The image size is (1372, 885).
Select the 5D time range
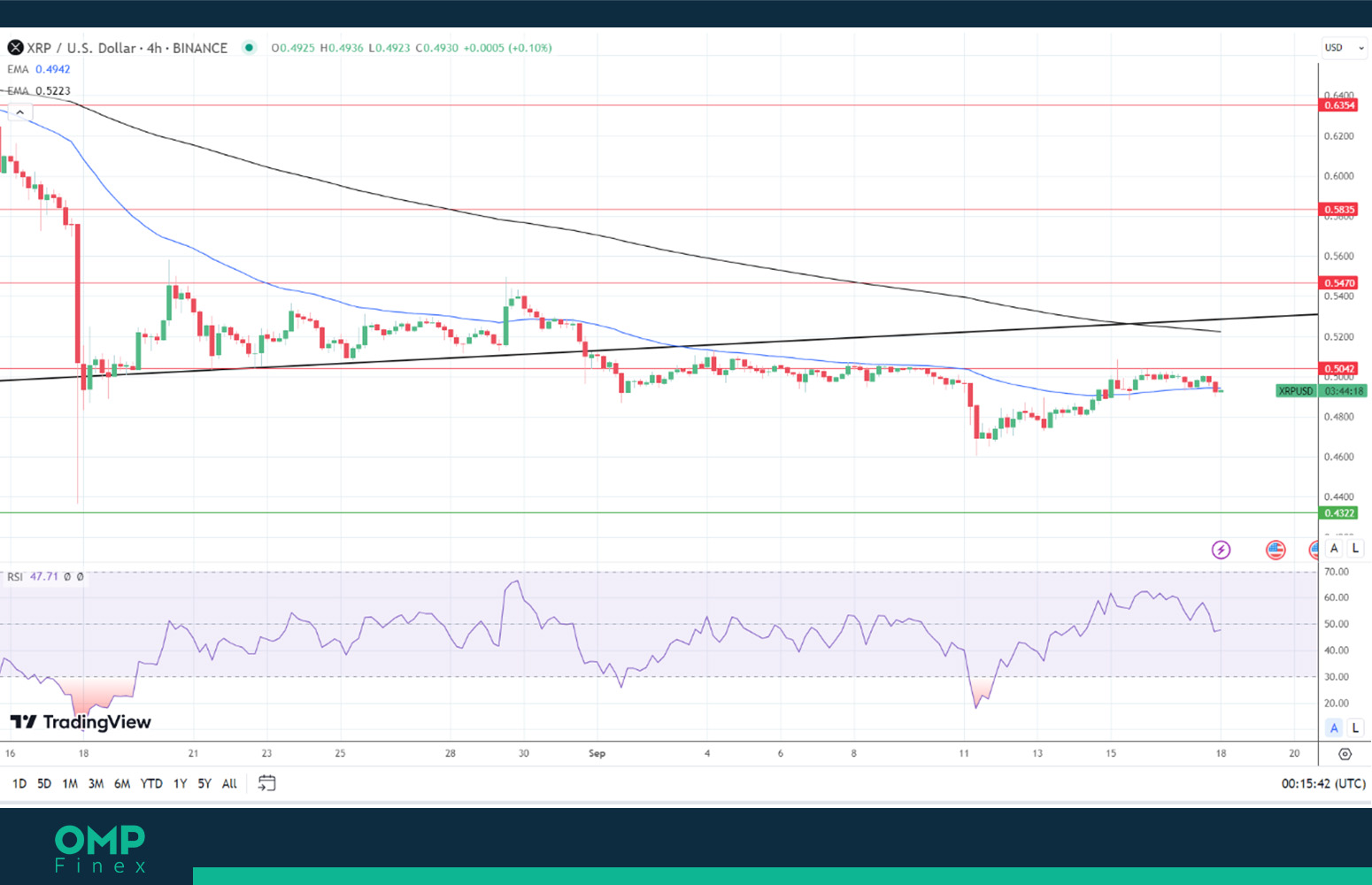44,784
